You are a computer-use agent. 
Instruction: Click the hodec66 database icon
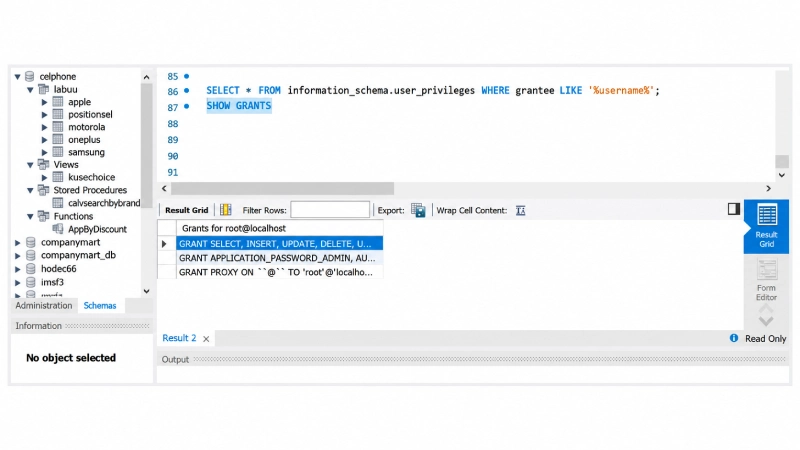pos(31,268)
